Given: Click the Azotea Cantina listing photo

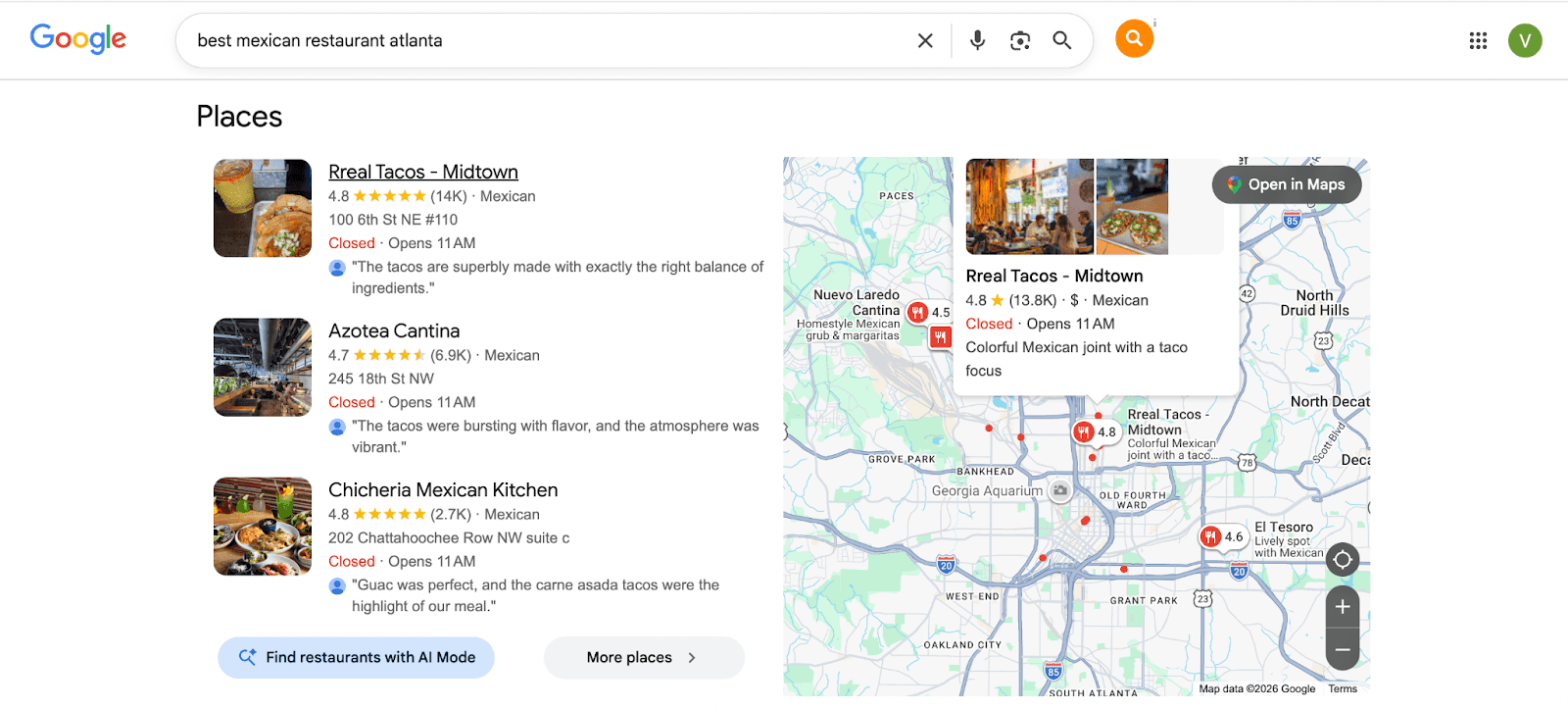Looking at the screenshot, I should [263, 367].
